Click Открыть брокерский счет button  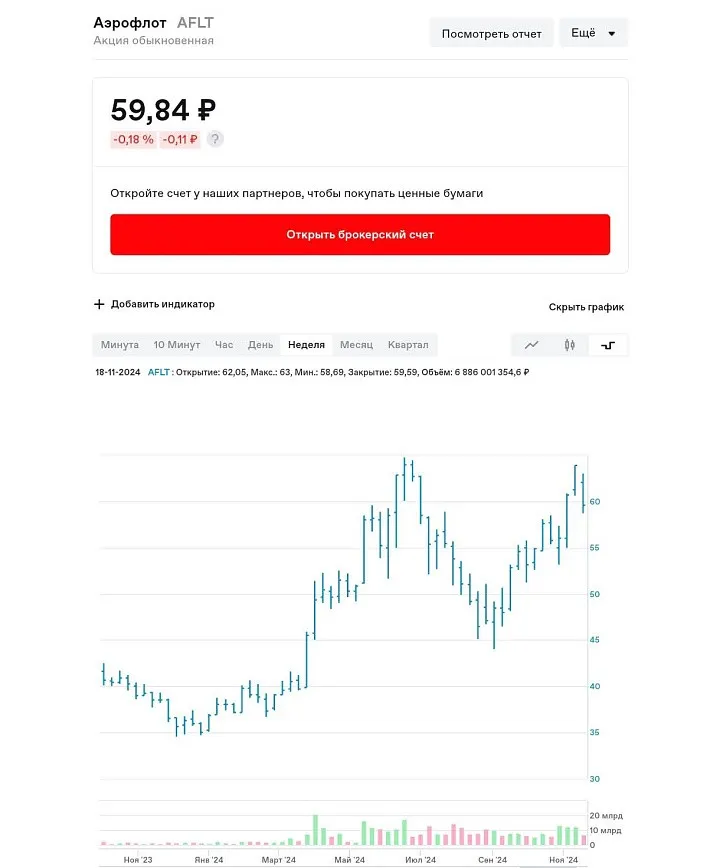click(360, 235)
